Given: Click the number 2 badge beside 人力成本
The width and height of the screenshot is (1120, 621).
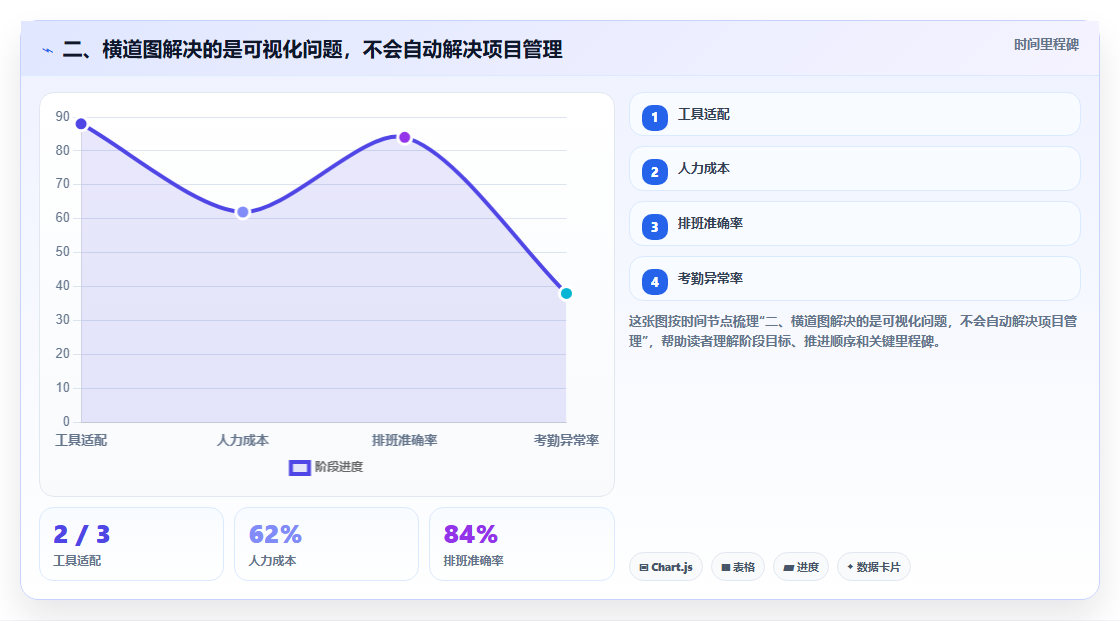Looking at the screenshot, I should (654, 172).
